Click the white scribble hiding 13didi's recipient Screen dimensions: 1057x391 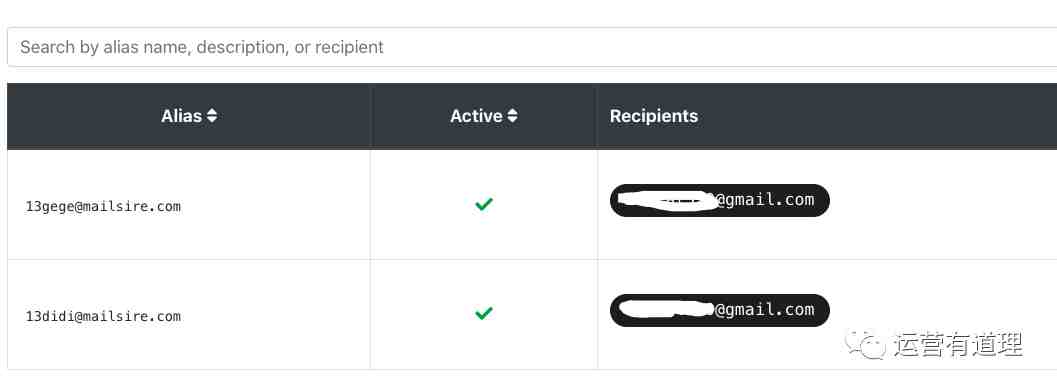point(666,309)
